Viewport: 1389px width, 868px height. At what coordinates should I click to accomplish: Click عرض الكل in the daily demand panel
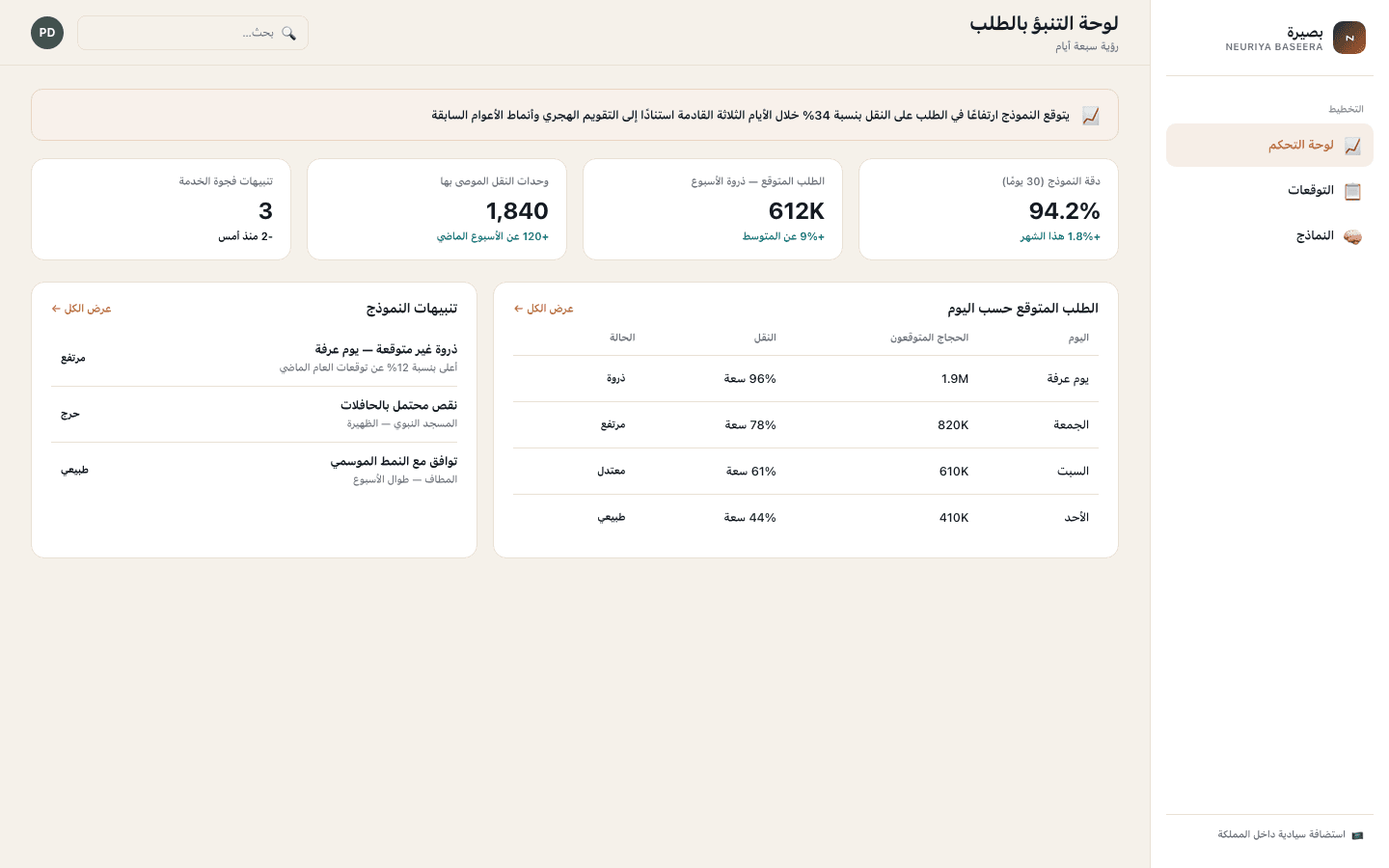coord(544,309)
